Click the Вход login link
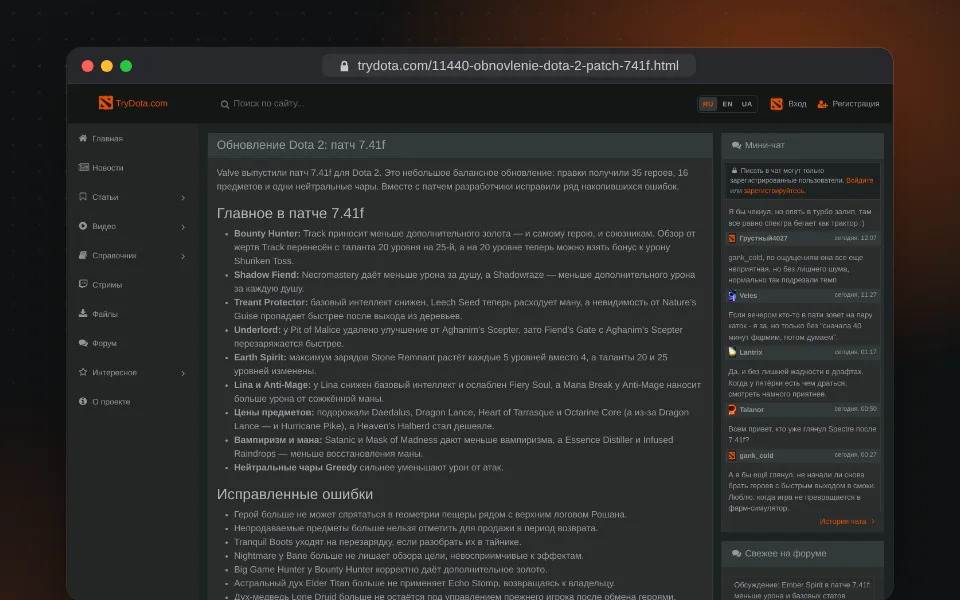Screen dimensions: 960x600 pyautogui.click(x=797, y=104)
